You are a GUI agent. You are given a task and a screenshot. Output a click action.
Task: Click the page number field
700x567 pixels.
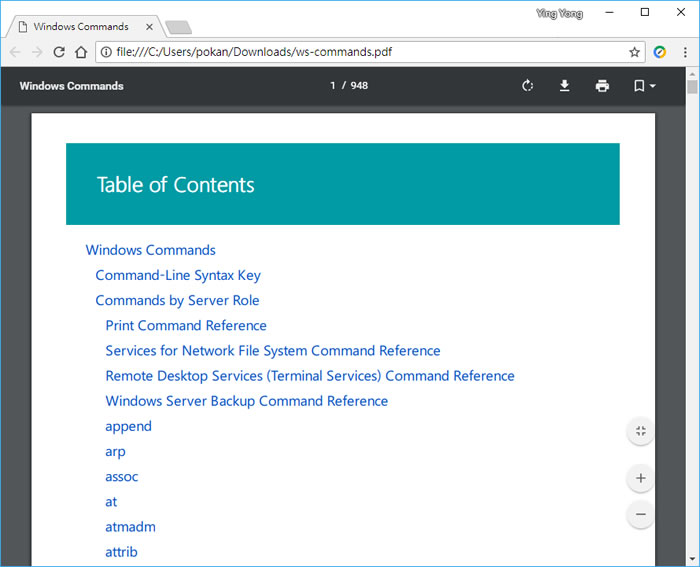[334, 86]
